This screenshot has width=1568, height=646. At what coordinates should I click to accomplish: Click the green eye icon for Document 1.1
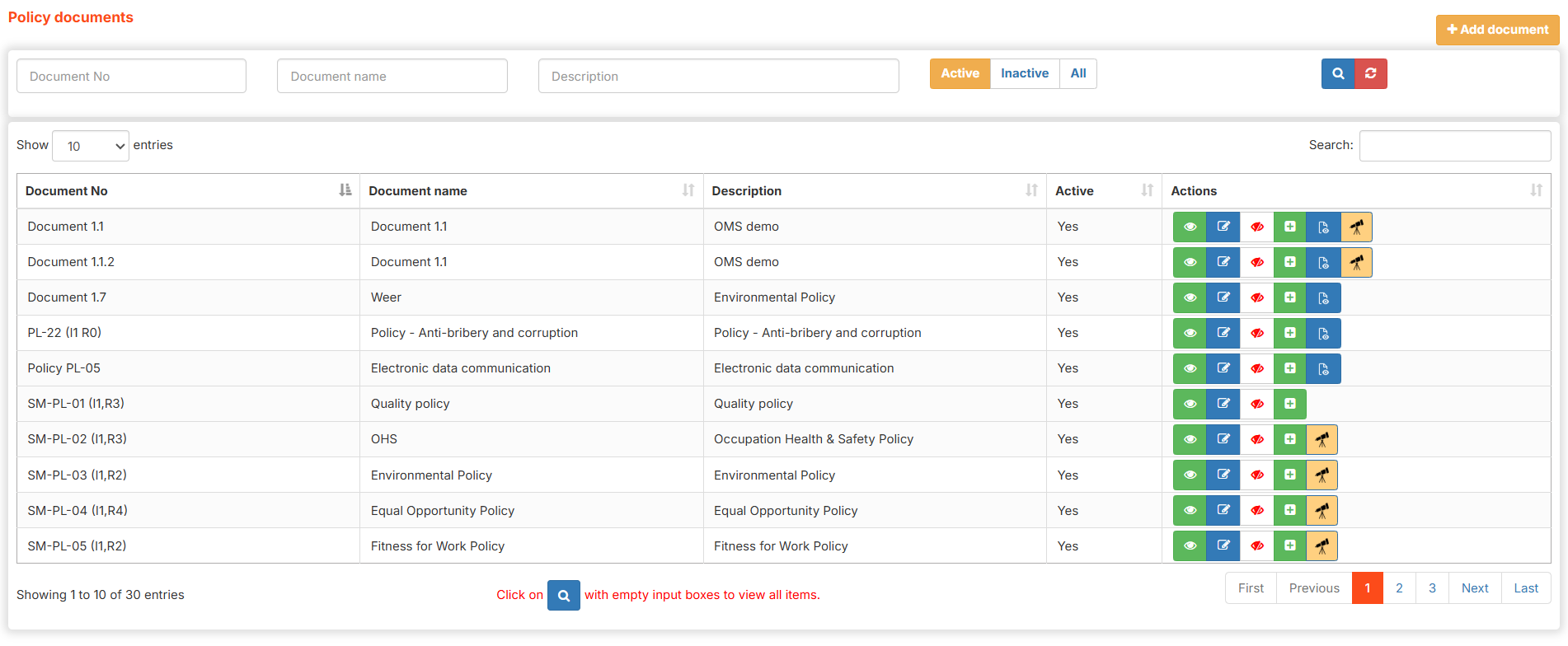(1190, 227)
